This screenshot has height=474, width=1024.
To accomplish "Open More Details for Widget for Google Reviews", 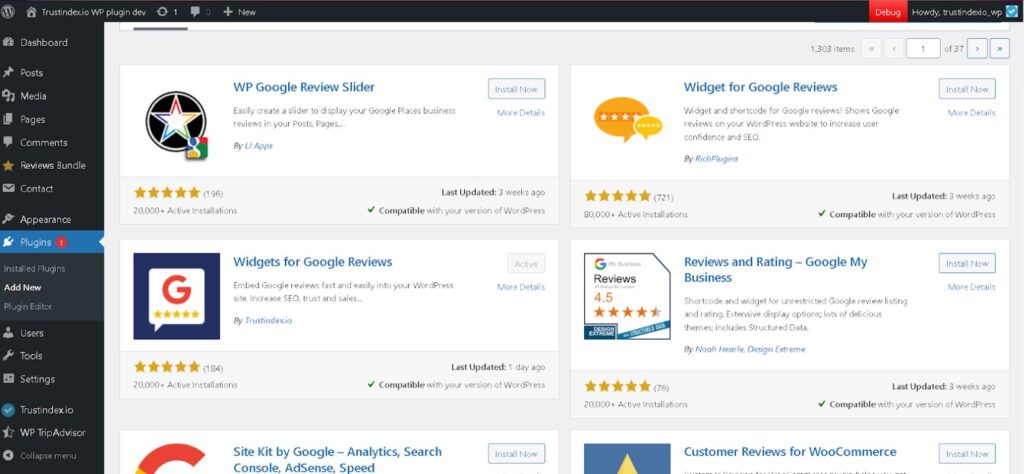I will [x=971, y=113].
